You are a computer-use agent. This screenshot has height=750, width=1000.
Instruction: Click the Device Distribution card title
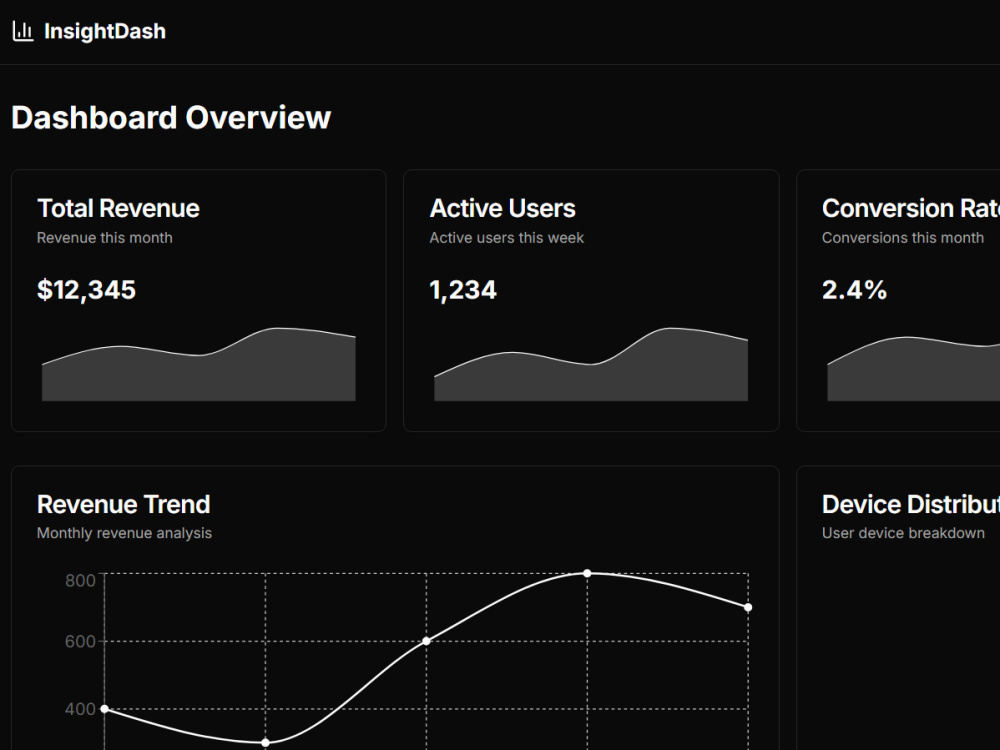(911, 504)
